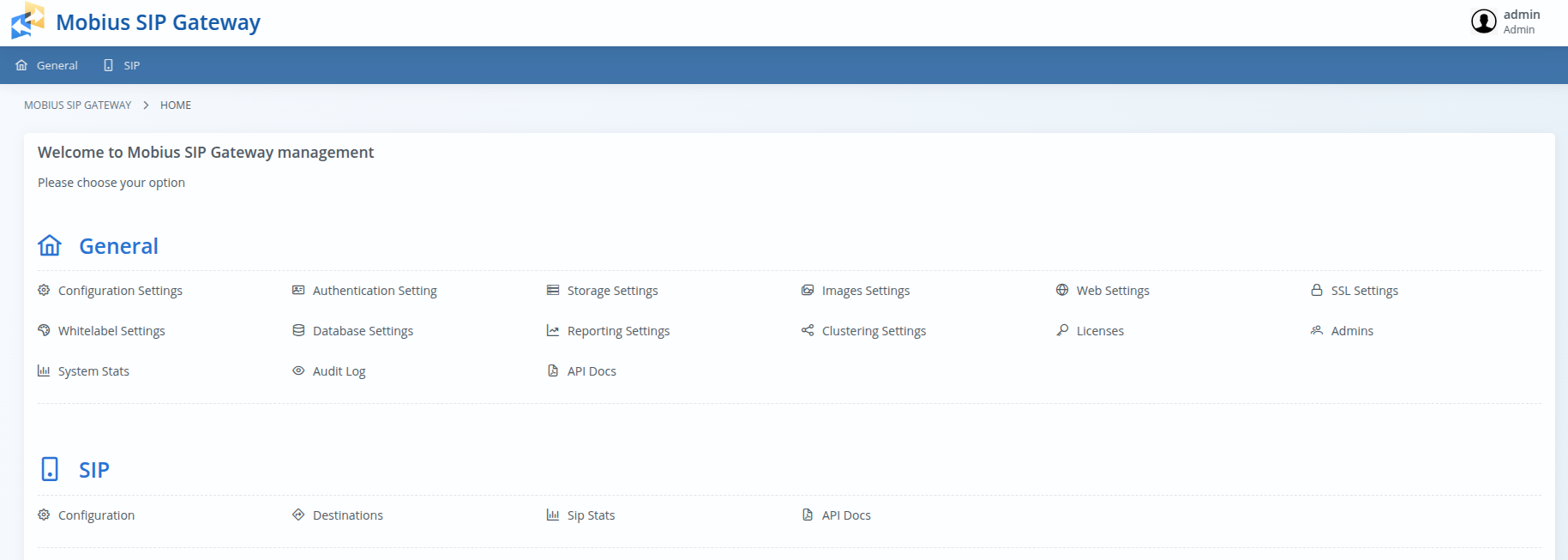Click the palette icon for Whitelabel Settings
Screen dimensions: 1568x560
point(44,330)
